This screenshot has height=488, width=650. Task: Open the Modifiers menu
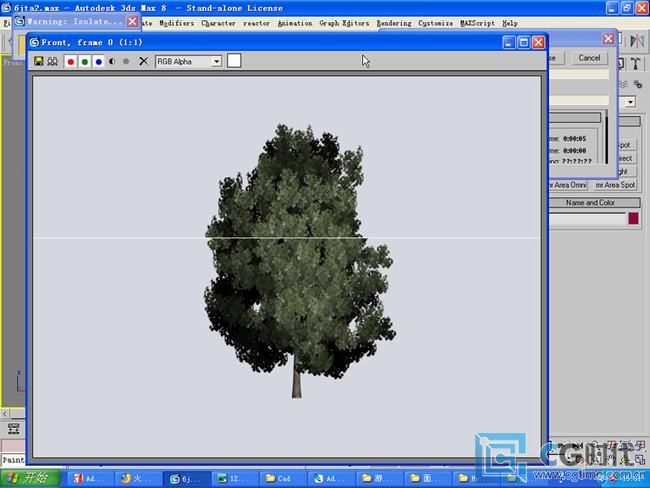click(177, 23)
